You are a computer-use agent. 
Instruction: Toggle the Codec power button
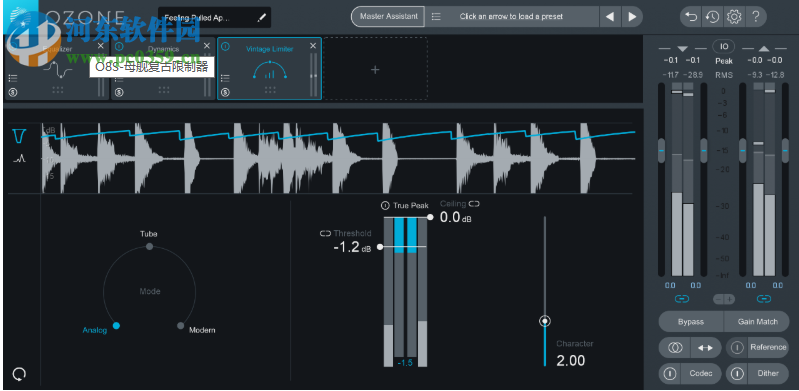click(670, 374)
